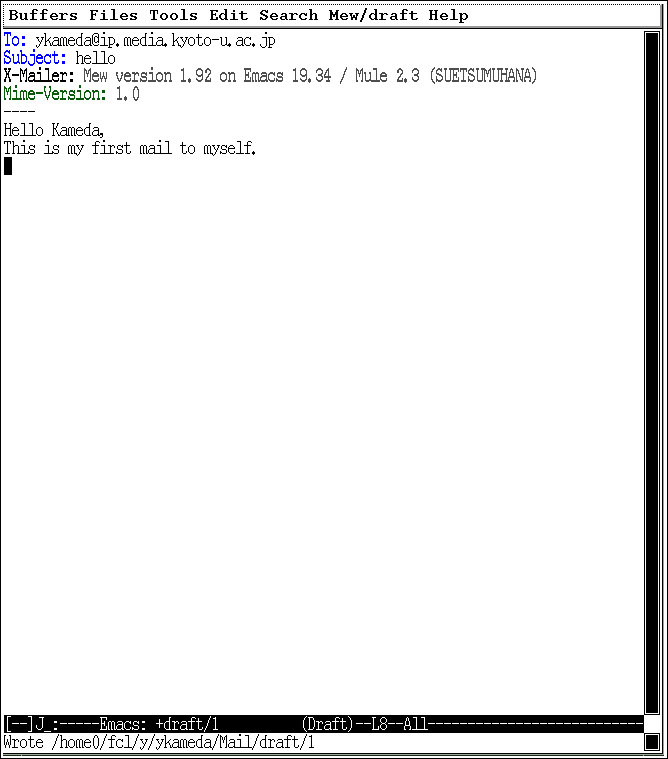Place cursor on Hello Kameda line

click(54, 130)
